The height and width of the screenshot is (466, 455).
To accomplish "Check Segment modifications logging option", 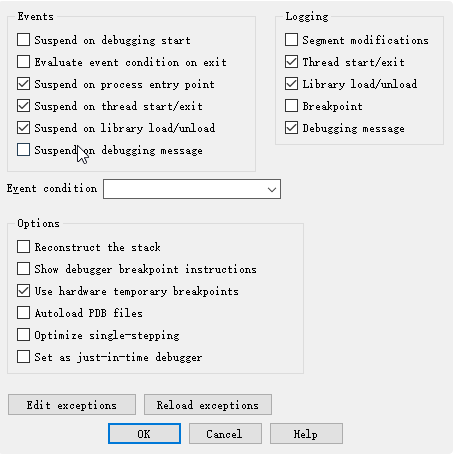I will pos(291,40).
